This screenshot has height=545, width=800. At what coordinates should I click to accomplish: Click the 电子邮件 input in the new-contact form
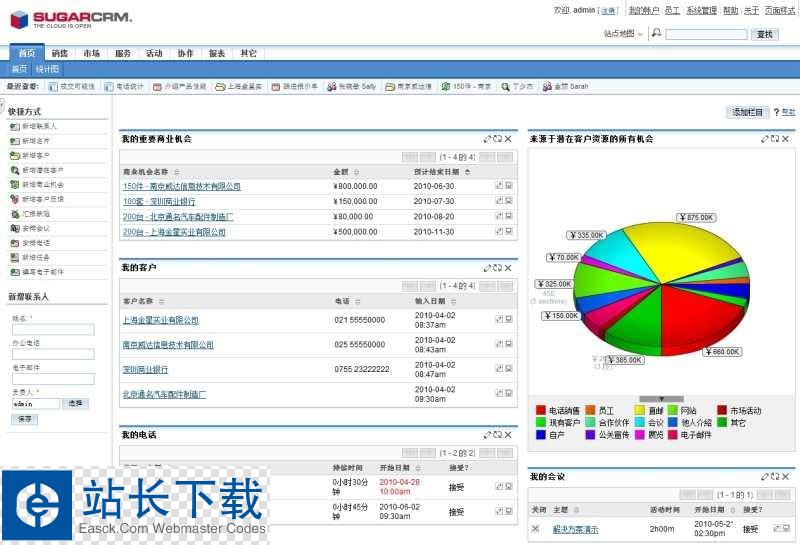pyautogui.click(x=53, y=379)
